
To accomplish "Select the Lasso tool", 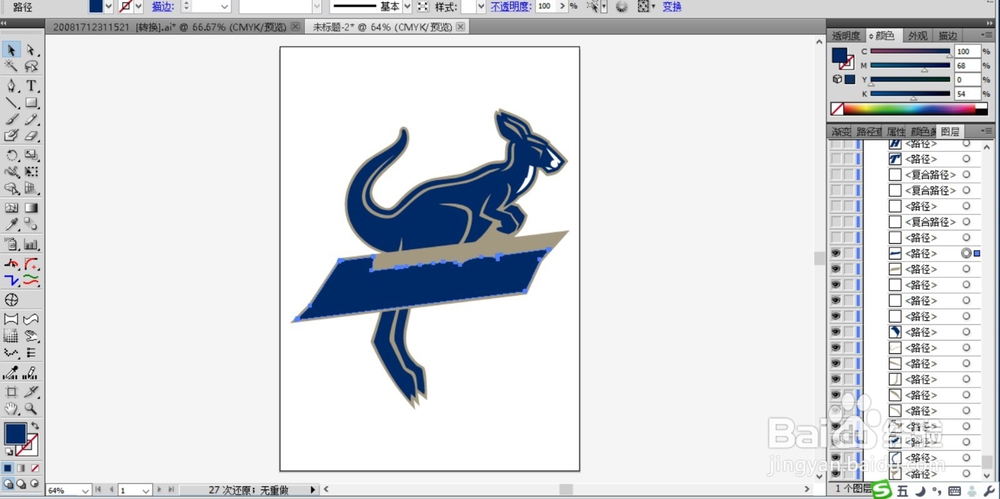I will 31,66.
